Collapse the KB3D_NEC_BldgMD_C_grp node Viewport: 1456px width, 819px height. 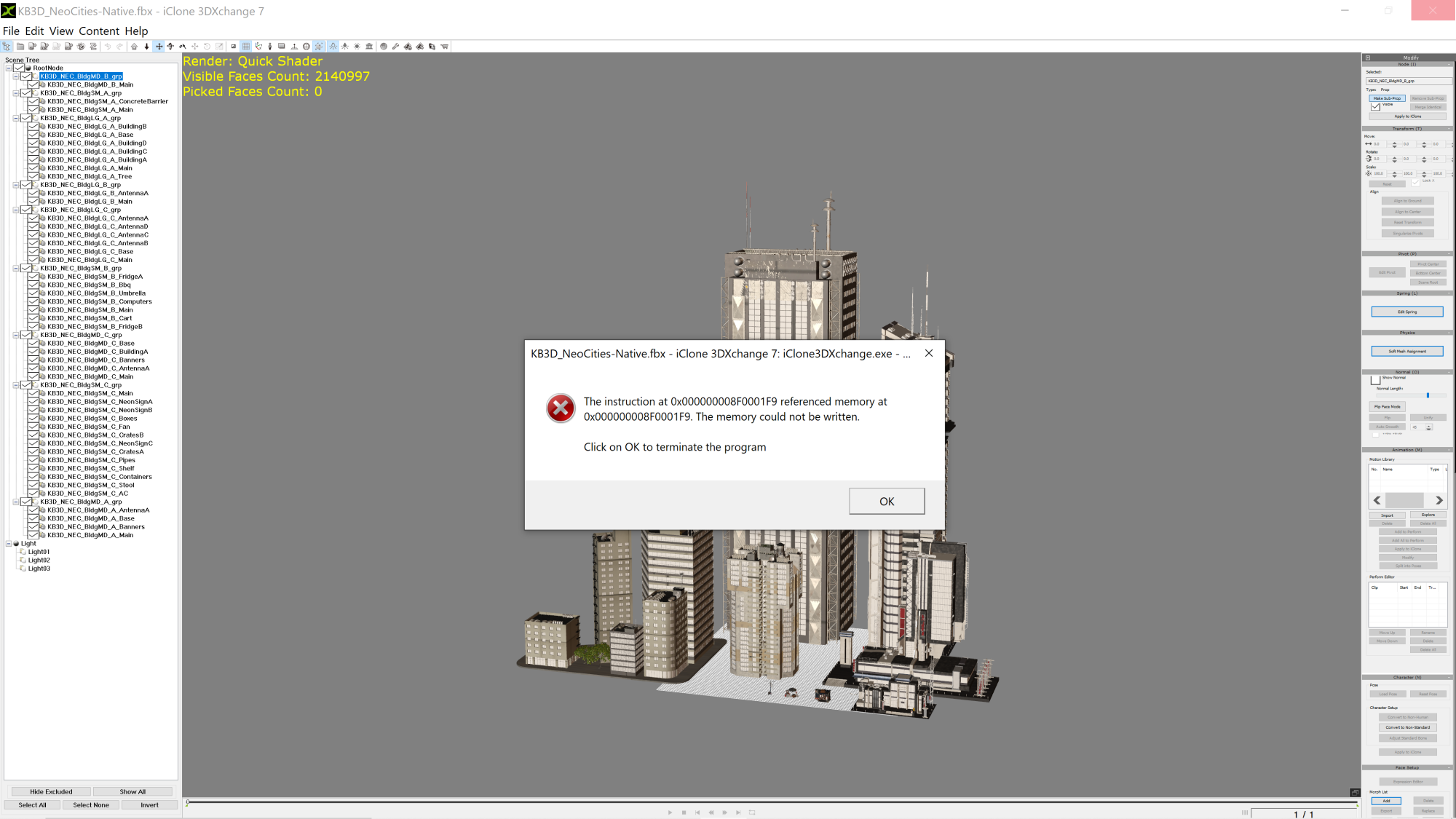pos(16,335)
